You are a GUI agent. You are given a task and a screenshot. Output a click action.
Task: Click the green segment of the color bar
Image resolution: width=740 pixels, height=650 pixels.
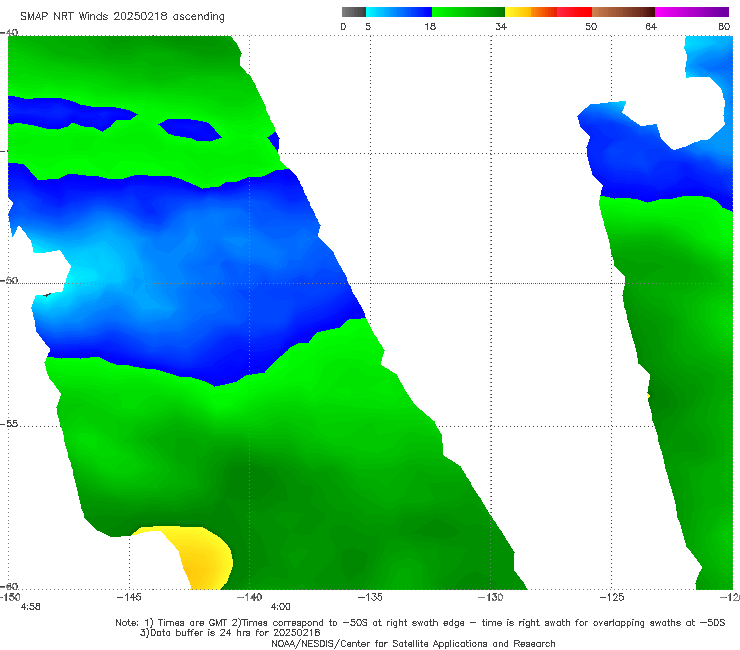[468, 12]
